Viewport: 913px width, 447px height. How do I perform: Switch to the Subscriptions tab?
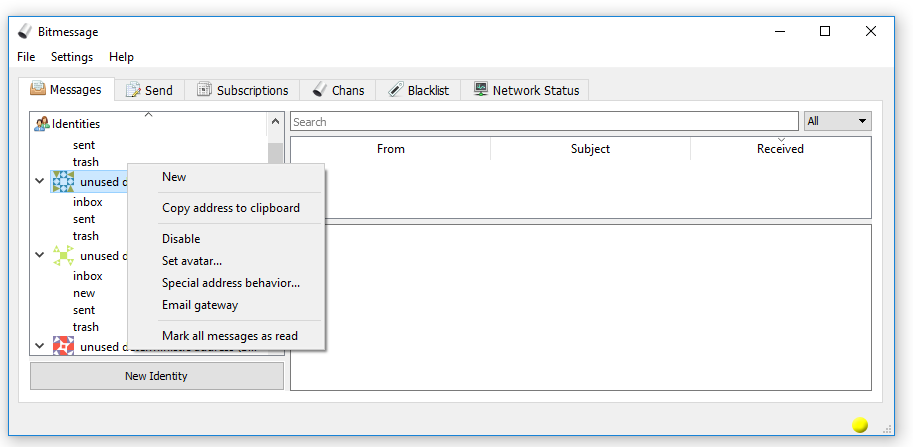coord(242,90)
